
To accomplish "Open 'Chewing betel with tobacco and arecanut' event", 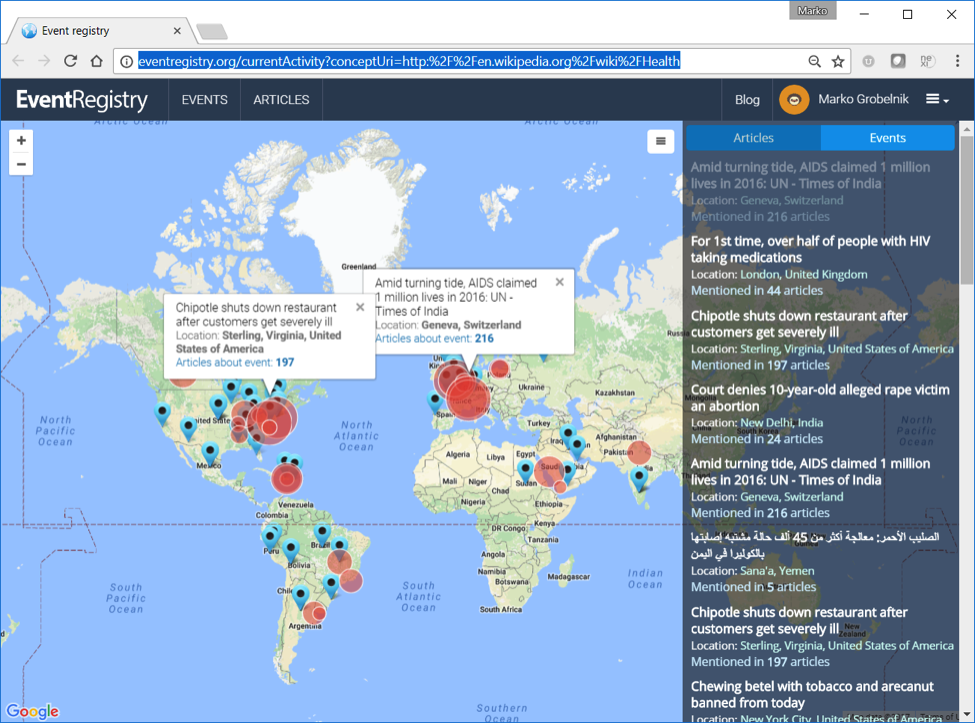I will (812, 695).
